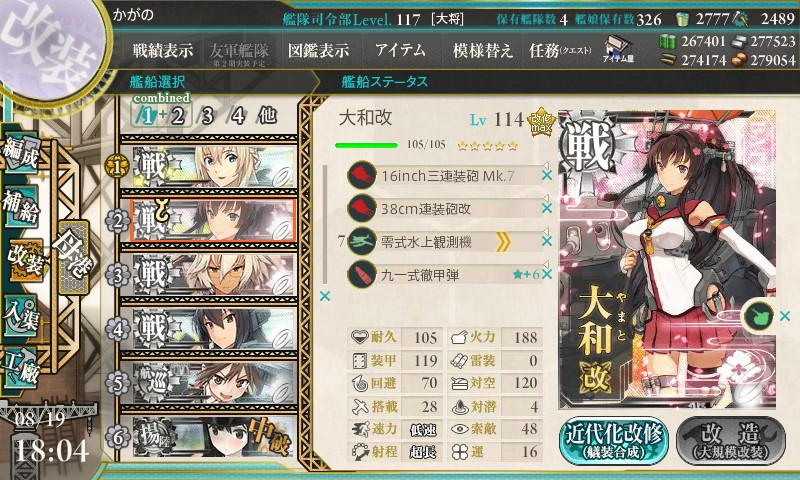
Task: Click the 近代化改修 modernization button
Action: [x=614, y=441]
